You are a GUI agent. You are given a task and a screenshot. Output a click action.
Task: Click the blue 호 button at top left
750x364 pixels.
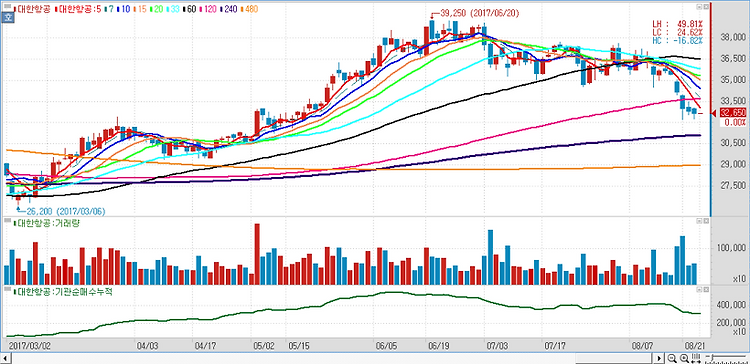click(x=8, y=17)
